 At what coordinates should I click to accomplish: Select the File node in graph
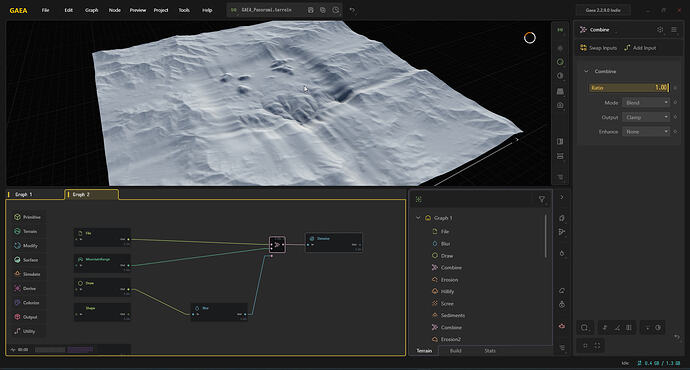coord(102,237)
